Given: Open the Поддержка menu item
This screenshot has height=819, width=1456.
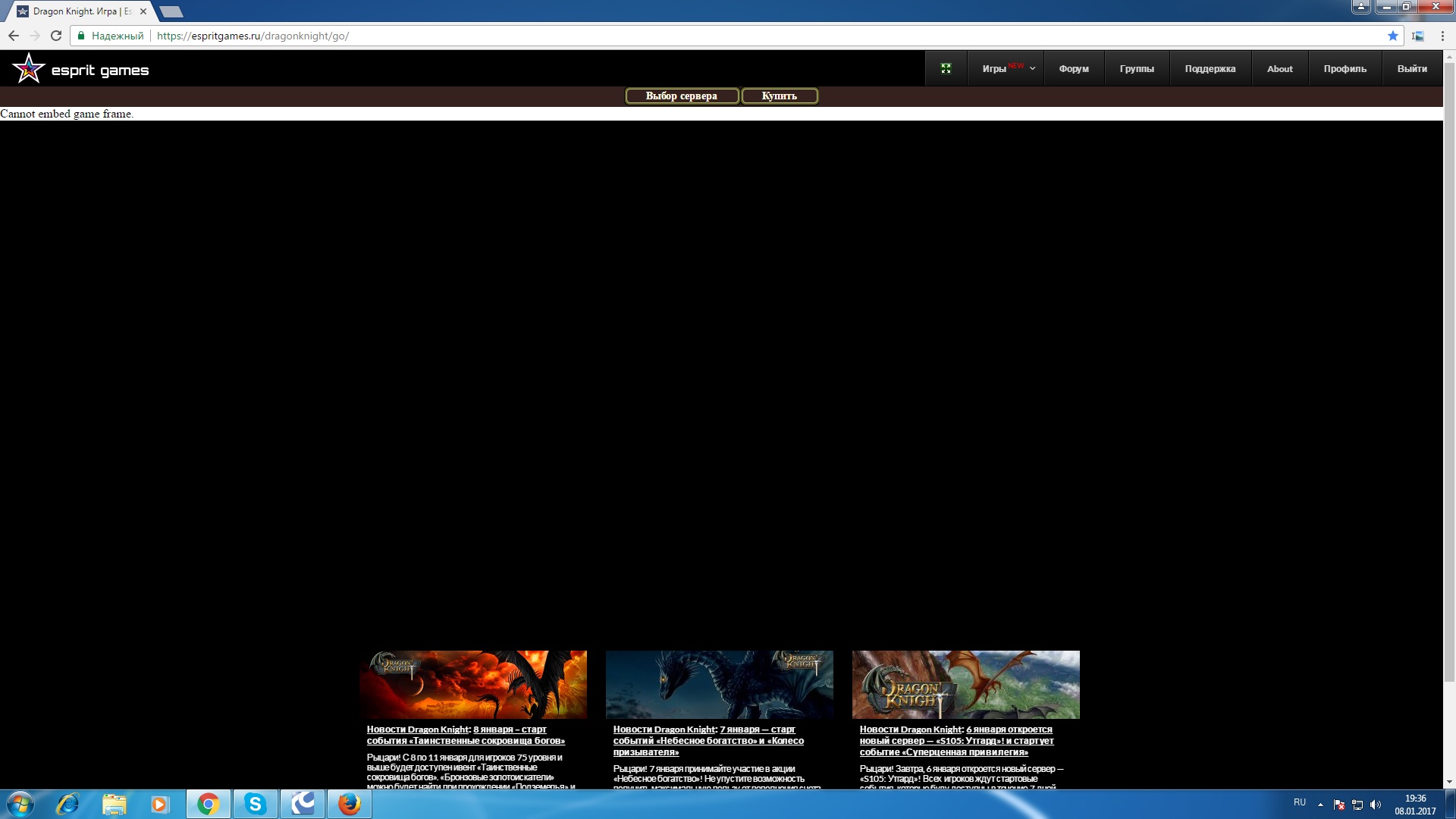Looking at the screenshot, I should pos(1210,68).
